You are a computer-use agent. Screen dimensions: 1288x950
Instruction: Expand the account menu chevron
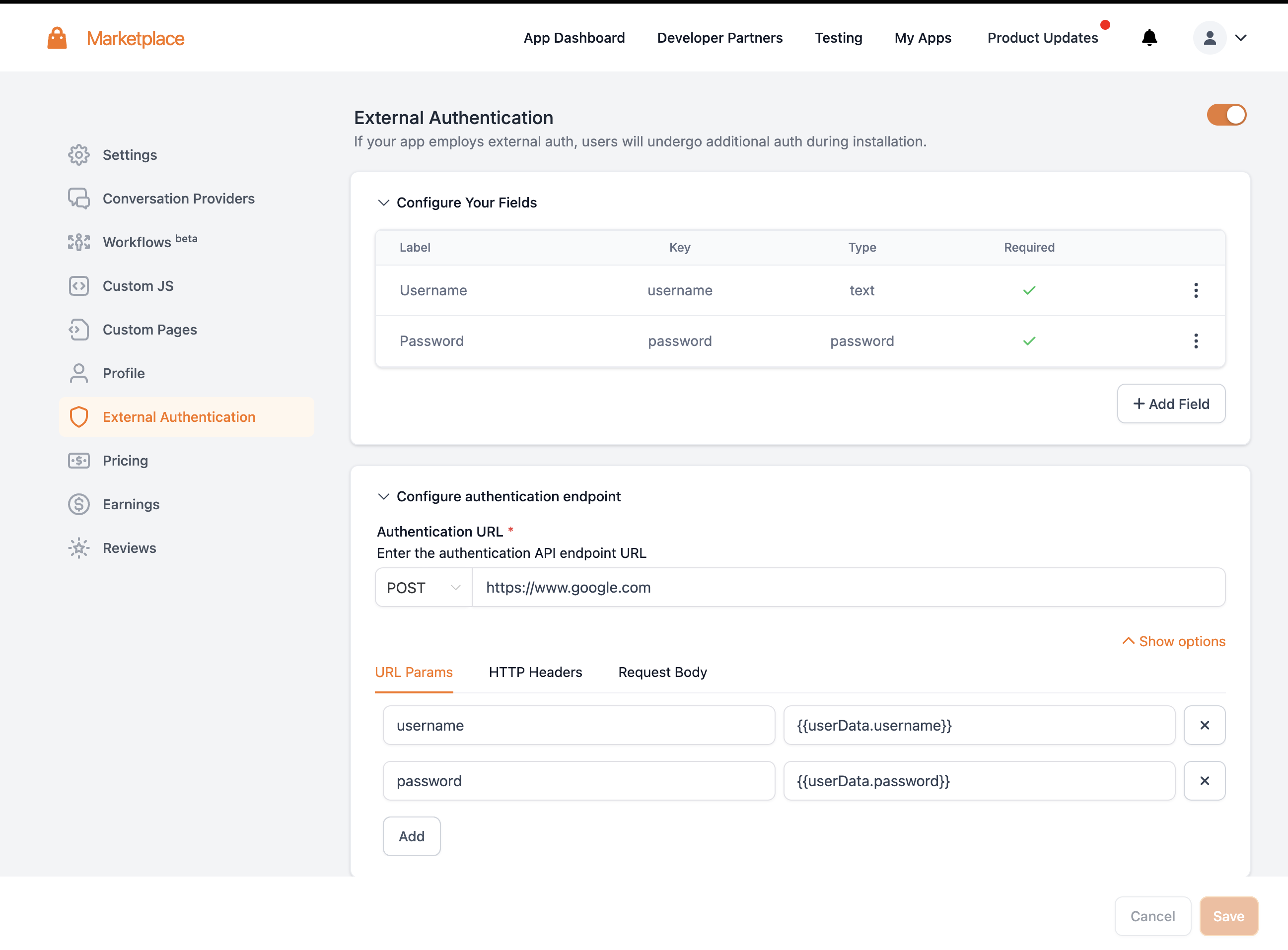click(x=1241, y=38)
